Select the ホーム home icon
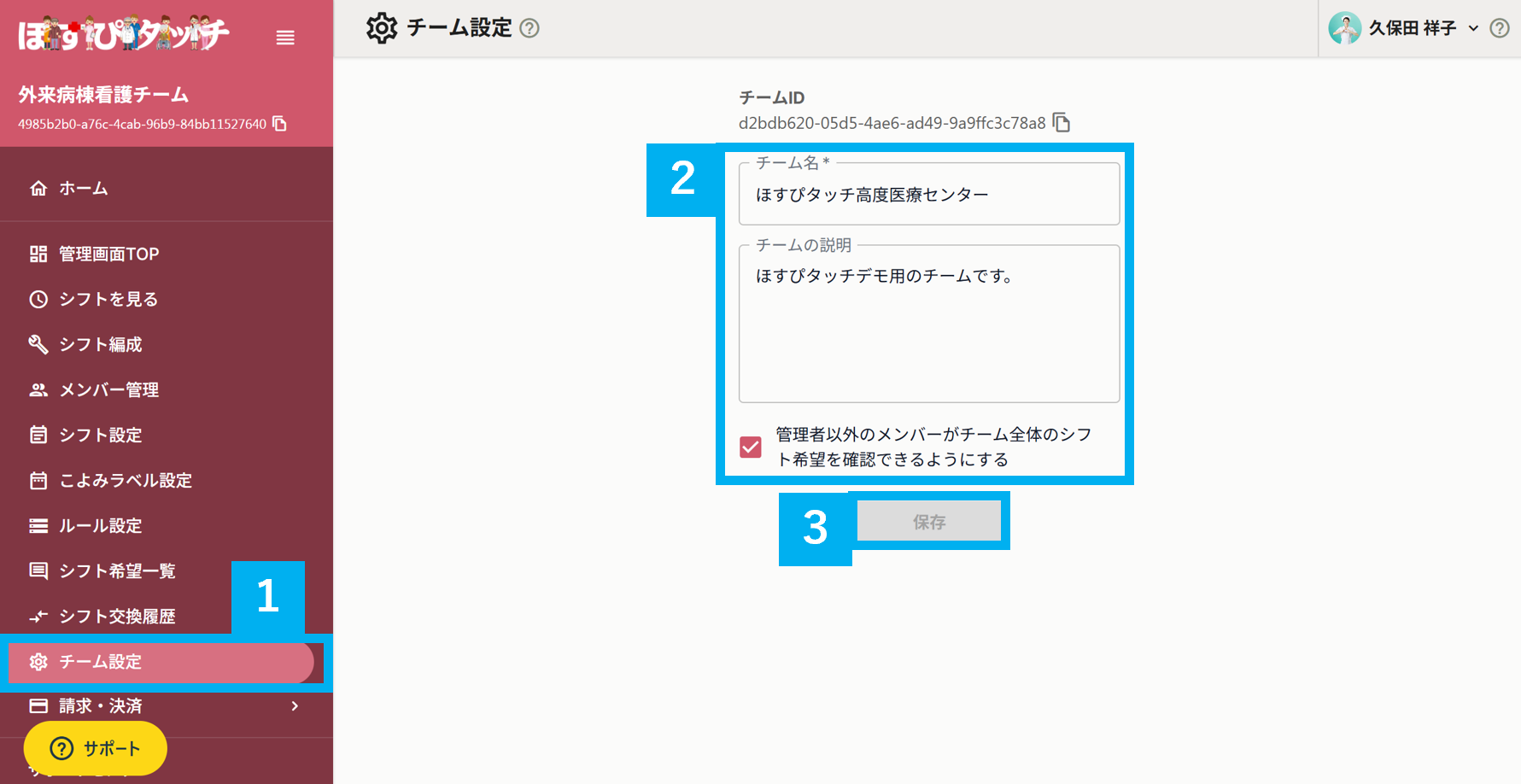 pos(38,188)
